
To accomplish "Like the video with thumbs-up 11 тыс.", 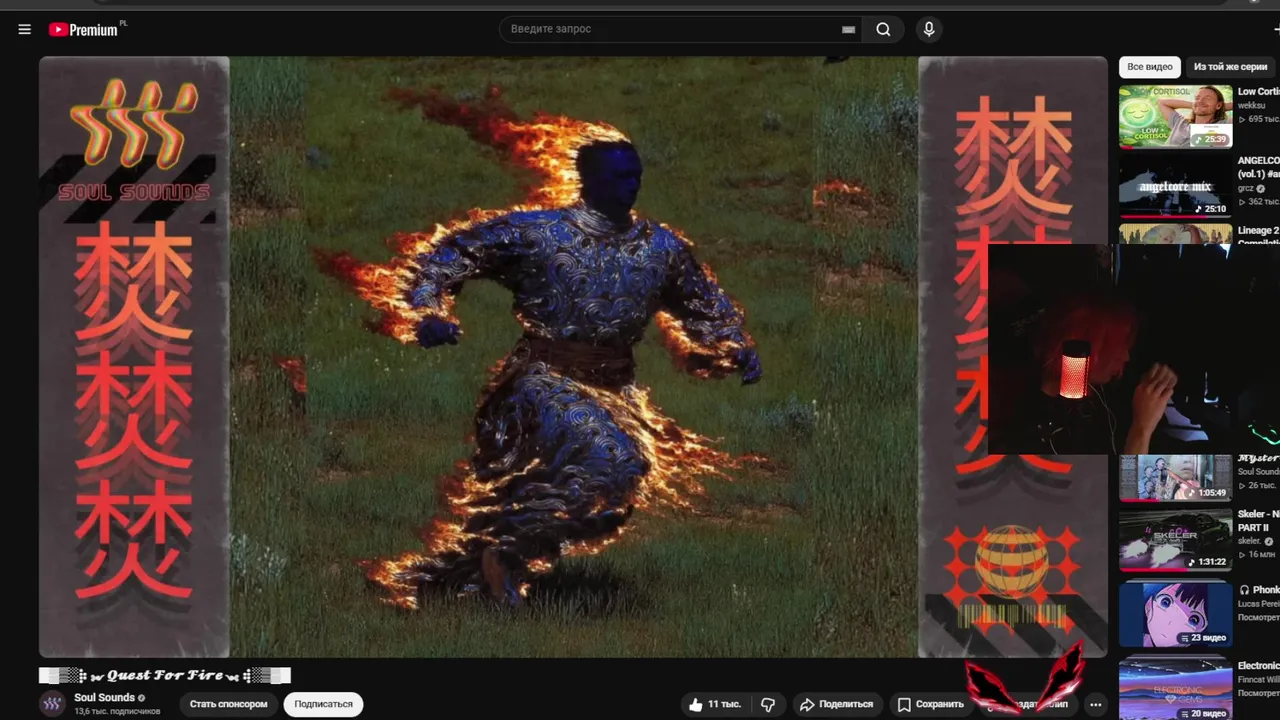I will [714, 704].
